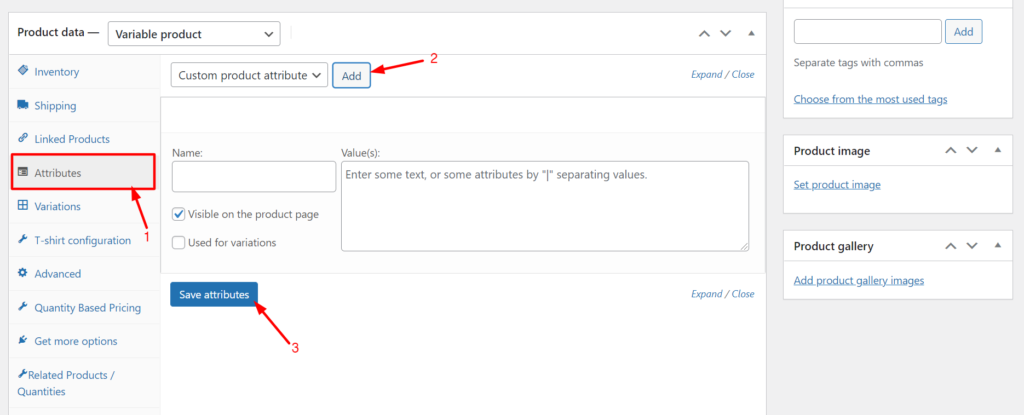Screen dimensions: 1024x415
Task: Click Choose from the most used tags
Action: click(870, 99)
